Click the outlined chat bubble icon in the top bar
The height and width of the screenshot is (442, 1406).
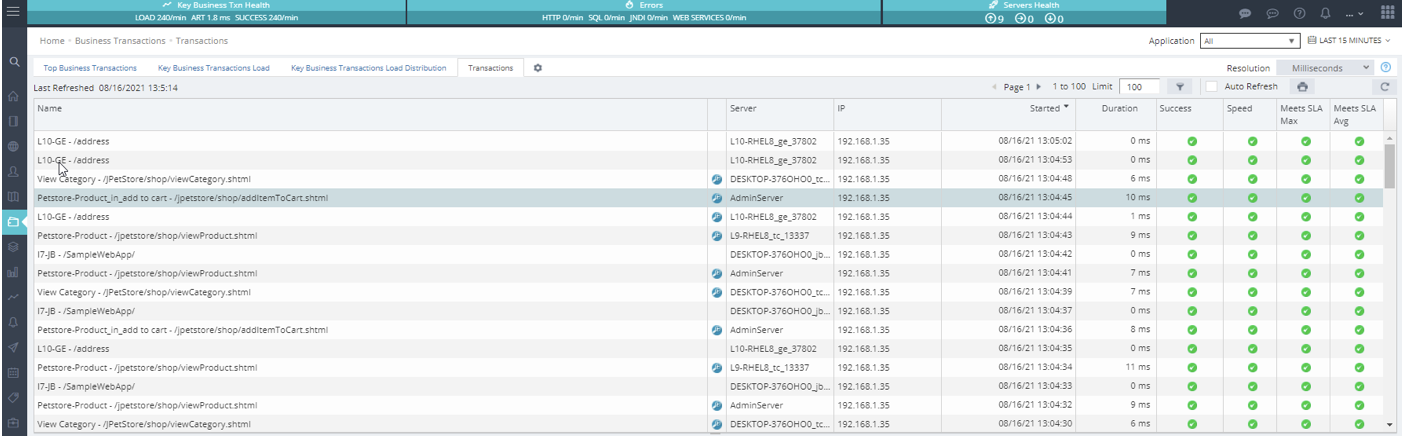pyautogui.click(x=1272, y=14)
